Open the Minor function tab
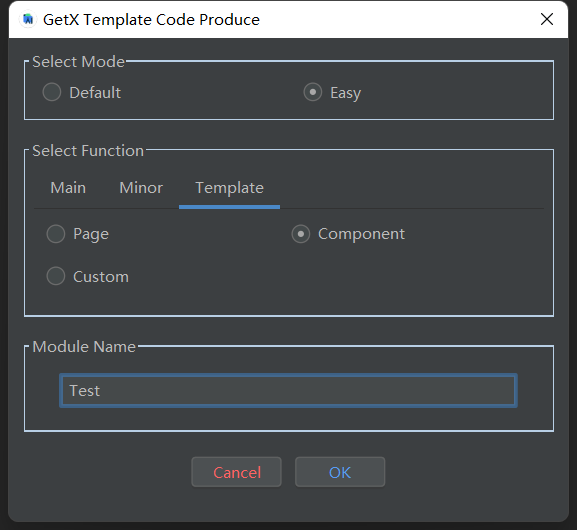Image resolution: width=577 pixels, height=530 pixels. [x=141, y=188]
